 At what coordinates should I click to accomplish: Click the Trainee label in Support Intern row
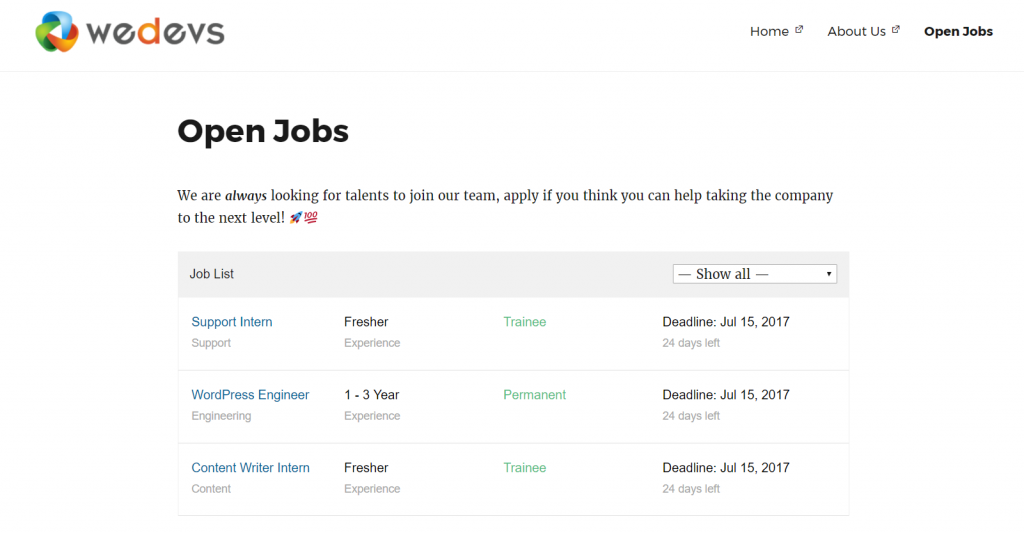point(525,322)
